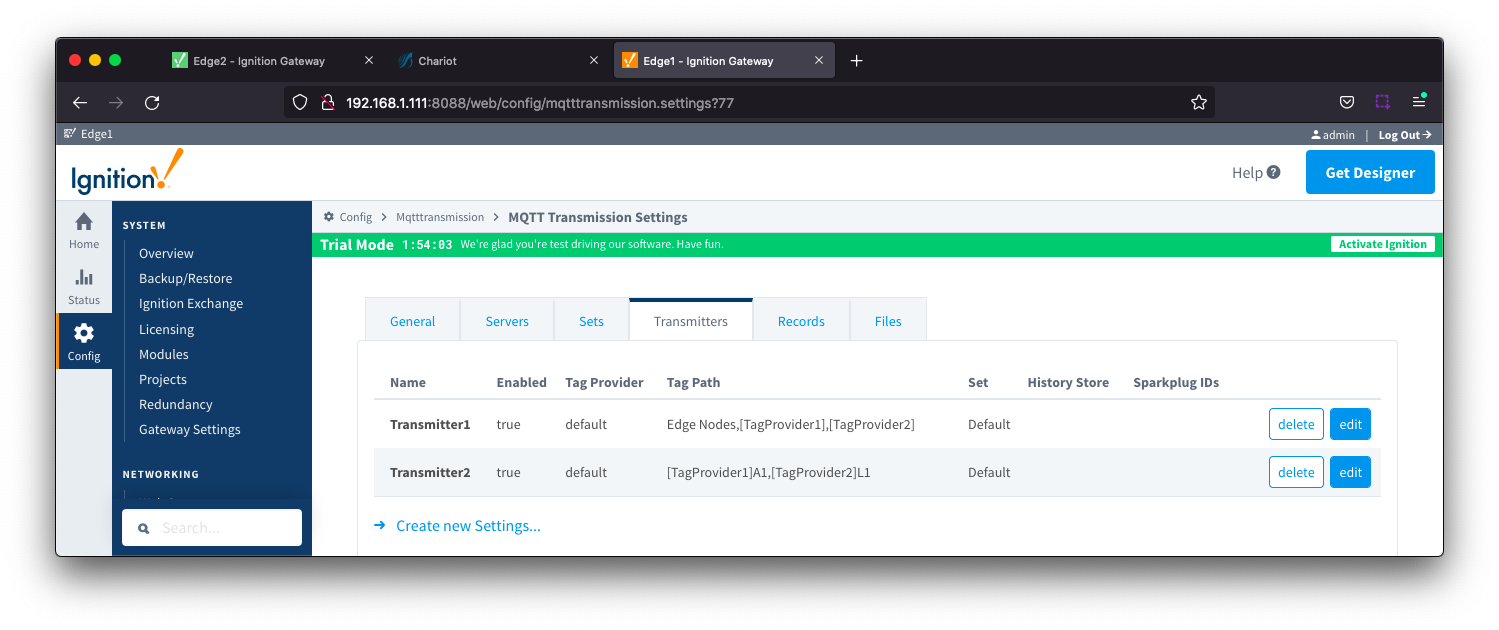1499x630 pixels.
Task: Open the Files settings tab
Action: pos(888,321)
